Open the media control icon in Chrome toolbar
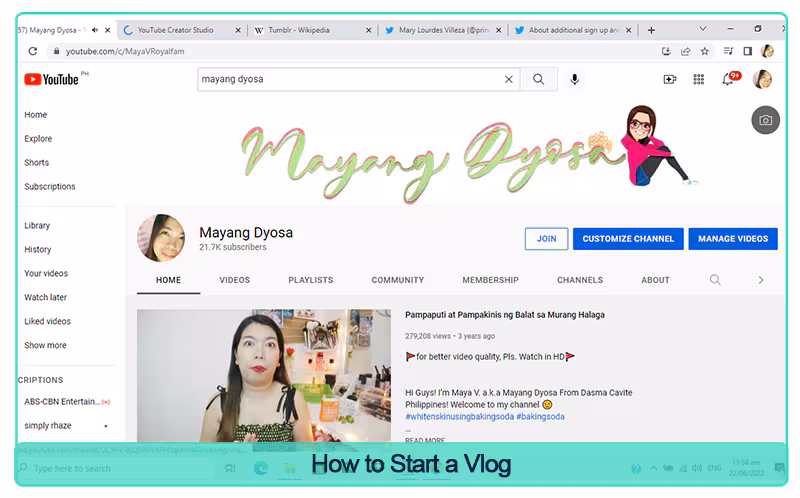 pos(729,51)
